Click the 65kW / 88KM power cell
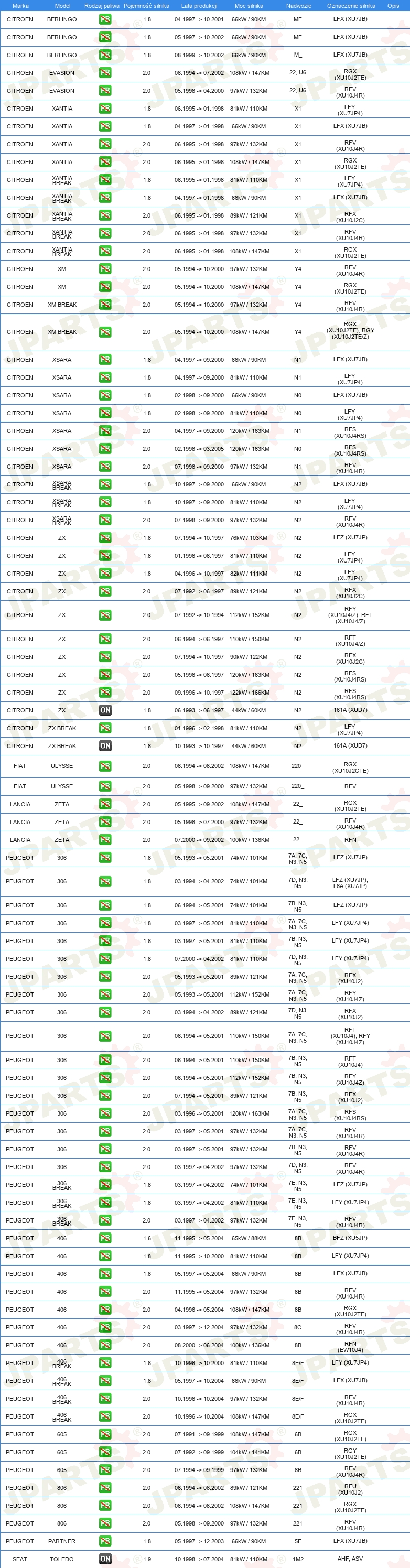 (x=249, y=1238)
